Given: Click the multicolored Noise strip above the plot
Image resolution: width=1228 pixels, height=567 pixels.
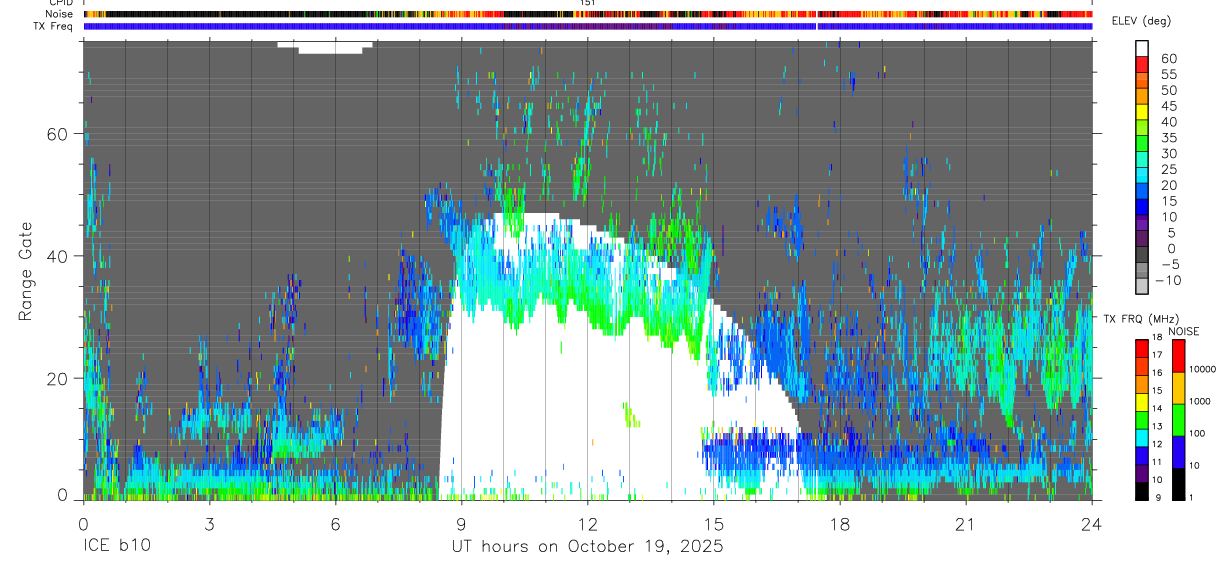Looking at the screenshot, I should click(x=588, y=14).
